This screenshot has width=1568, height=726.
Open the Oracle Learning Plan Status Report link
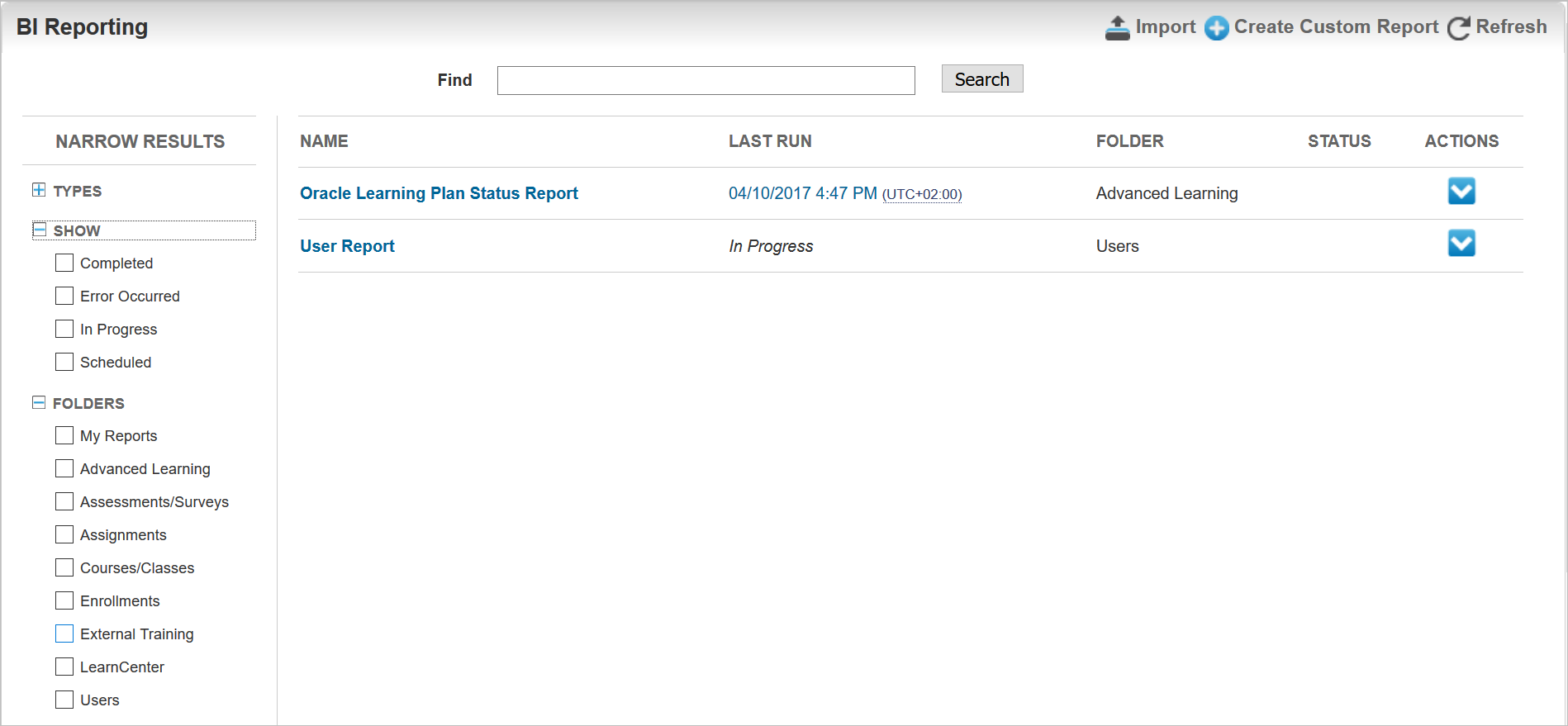pyautogui.click(x=439, y=193)
